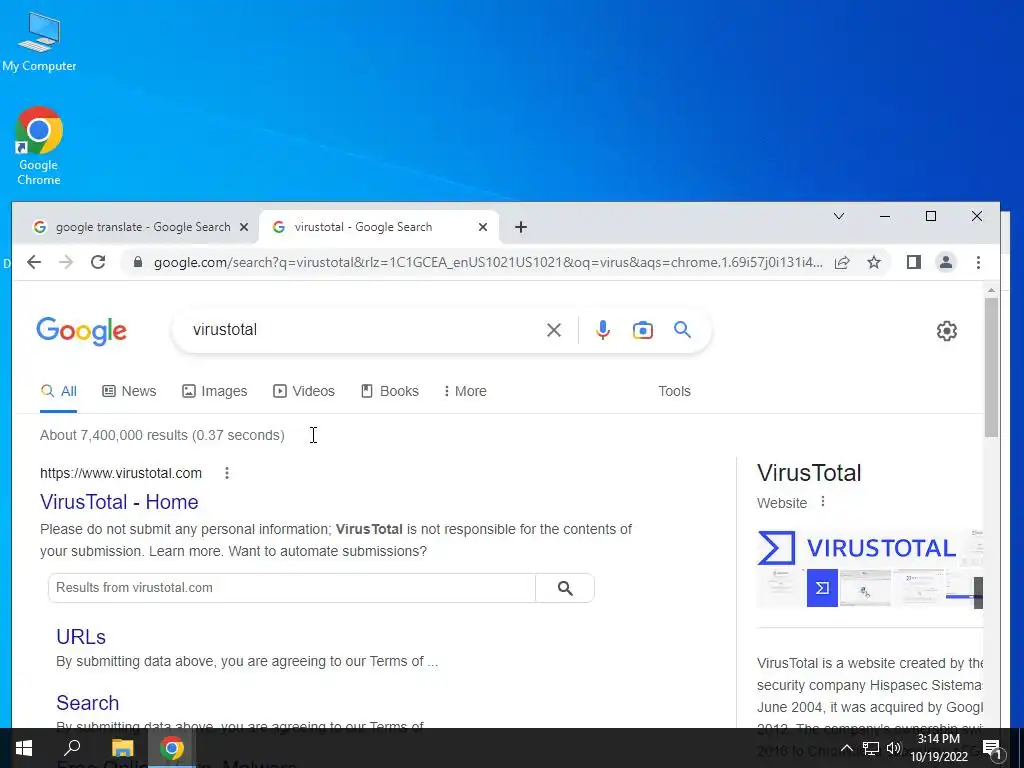This screenshot has width=1024, height=768.
Task: Expand the More search filters menu
Action: pyautogui.click(x=465, y=391)
